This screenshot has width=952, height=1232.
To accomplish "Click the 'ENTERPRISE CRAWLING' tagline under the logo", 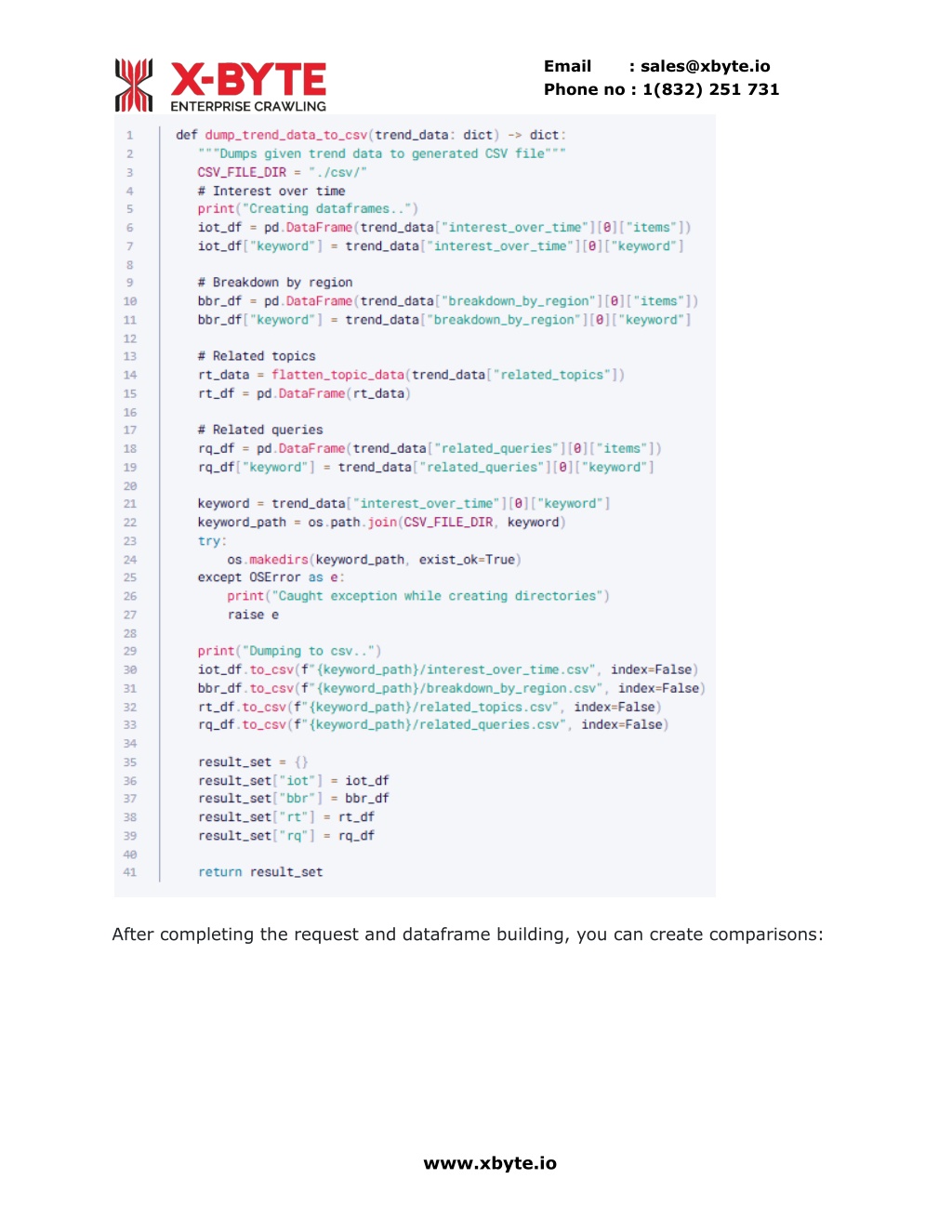I will point(248,106).
